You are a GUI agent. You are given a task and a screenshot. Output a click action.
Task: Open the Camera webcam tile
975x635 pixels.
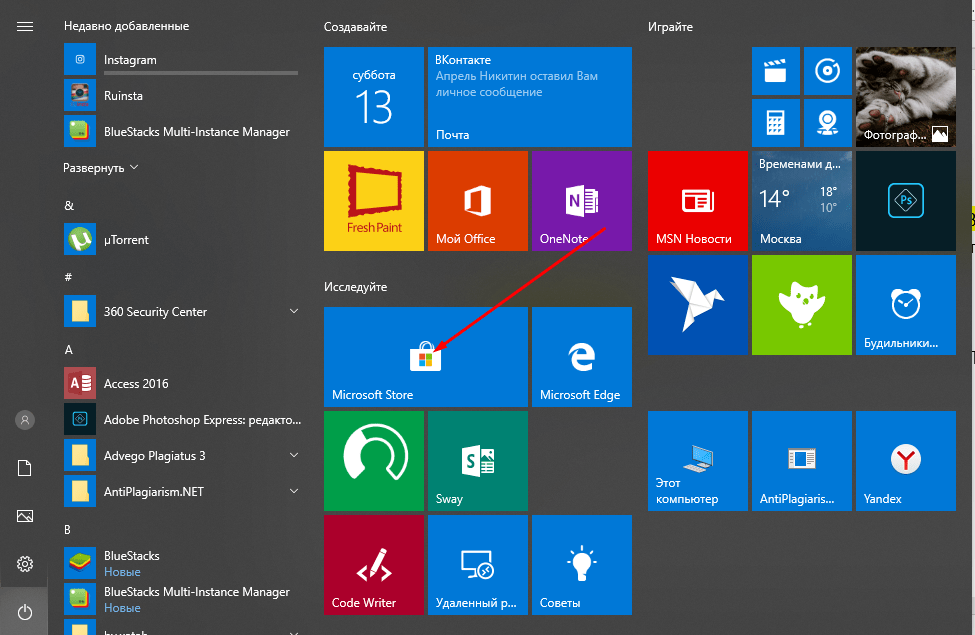(828, 123)
